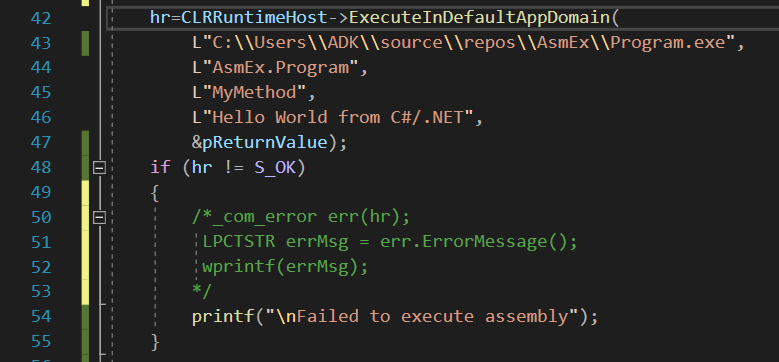Screen dimensions: 779x362
Task: Click the CLRRuntimeHost identifier
Action: click(x=254, y=18)
